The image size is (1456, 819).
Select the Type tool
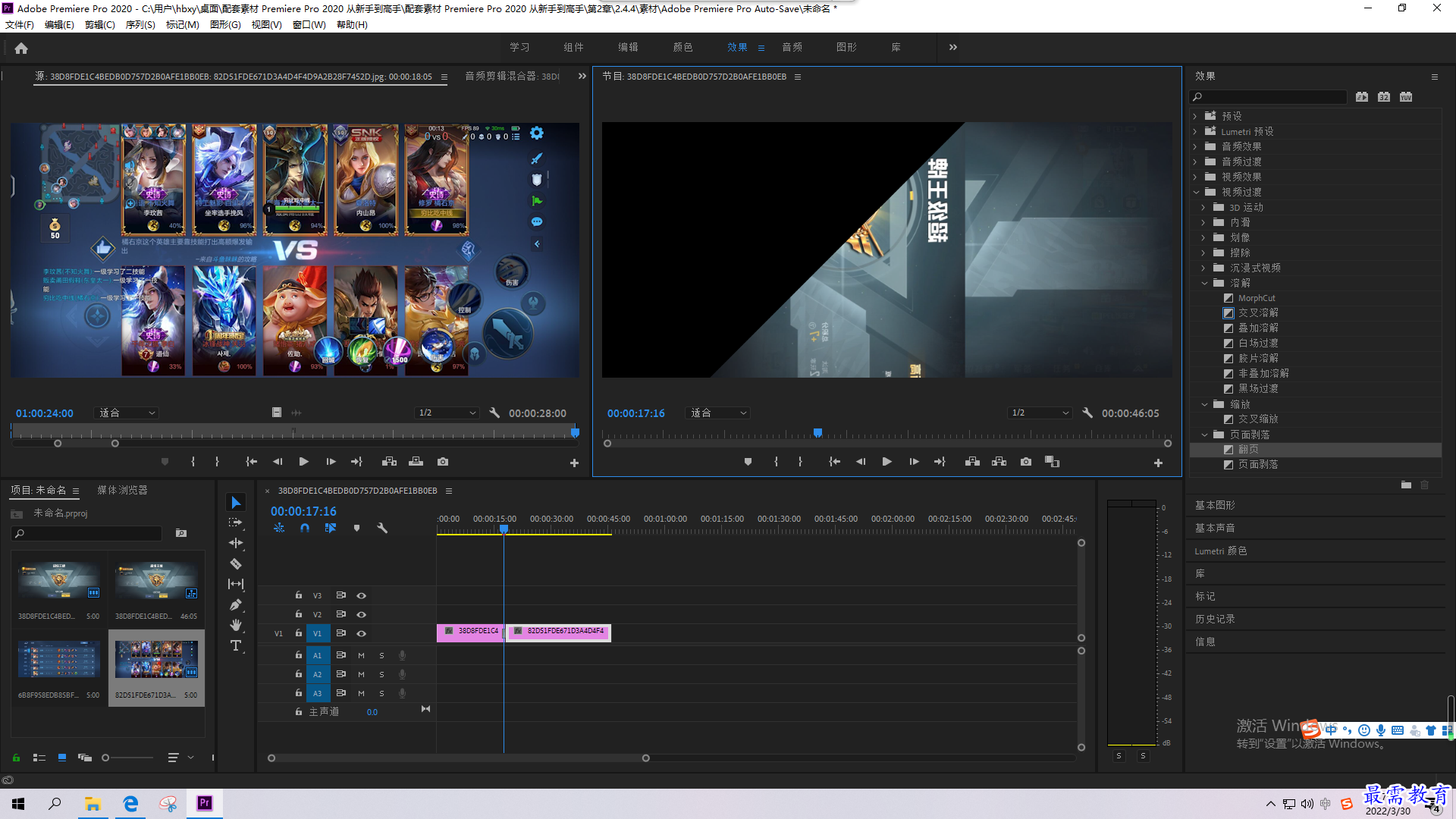(x=236, y=645)
